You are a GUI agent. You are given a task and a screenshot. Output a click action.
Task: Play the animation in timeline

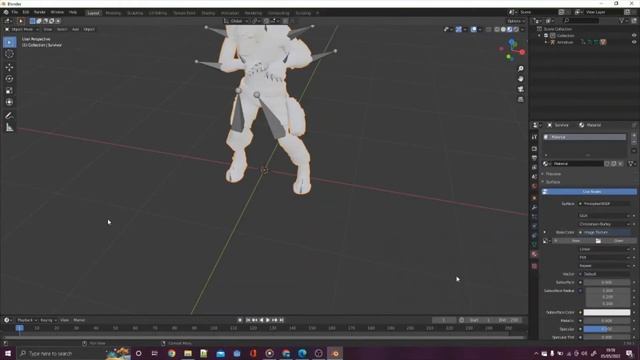268,320
